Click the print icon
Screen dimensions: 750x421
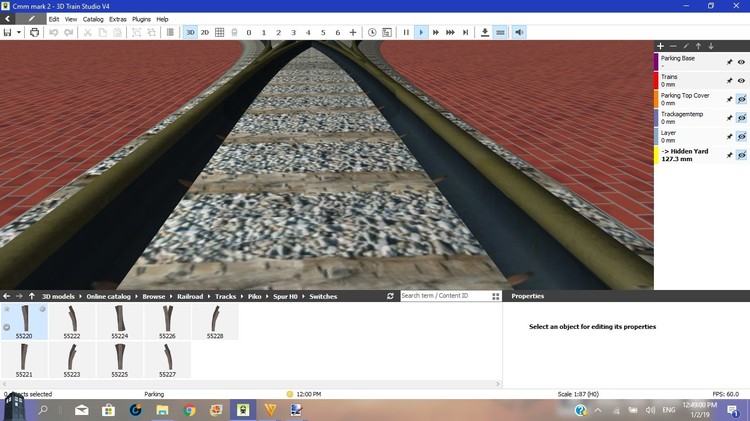[x=34, y=33]
